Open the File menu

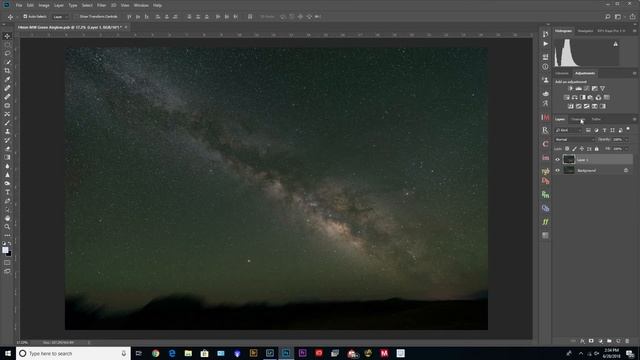(19, 5)
